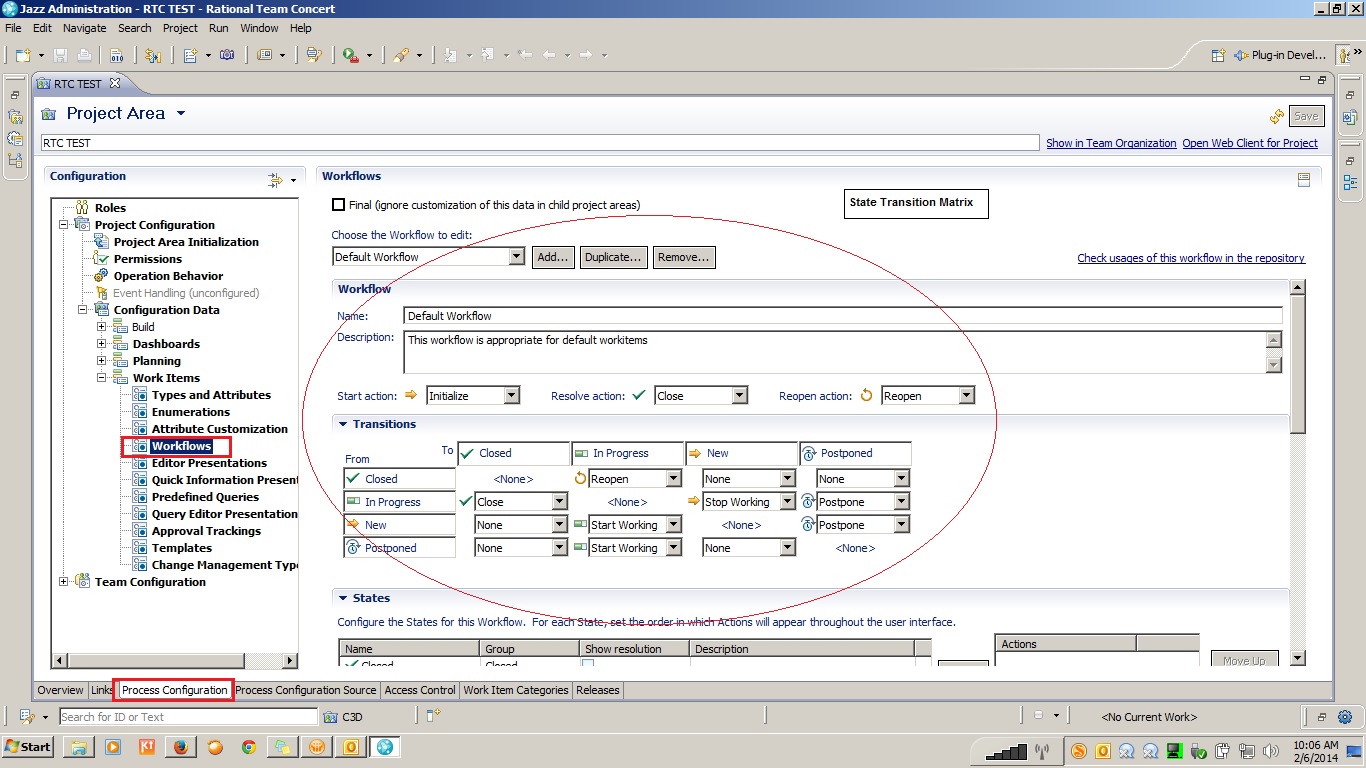Click the Remove... workflow button
The width and height of the screenshot is (1366, 768).
(684, 257)
